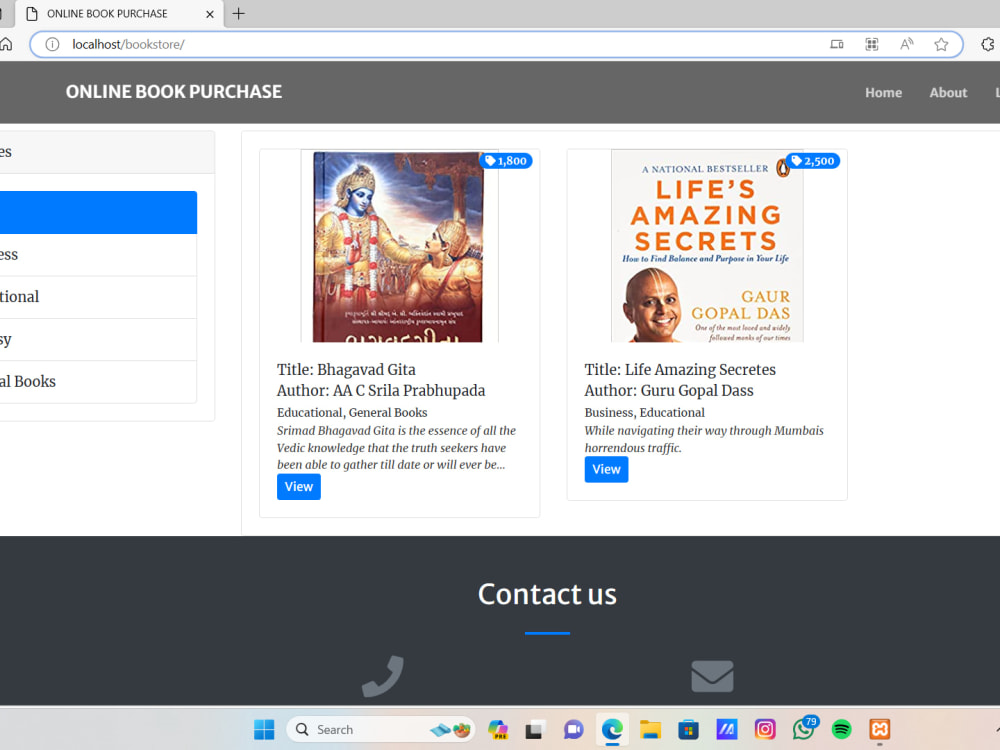Click 'Title: Life Amazing Secretes' text
The image size is (1000, 750).
click(x=680, y=370)
